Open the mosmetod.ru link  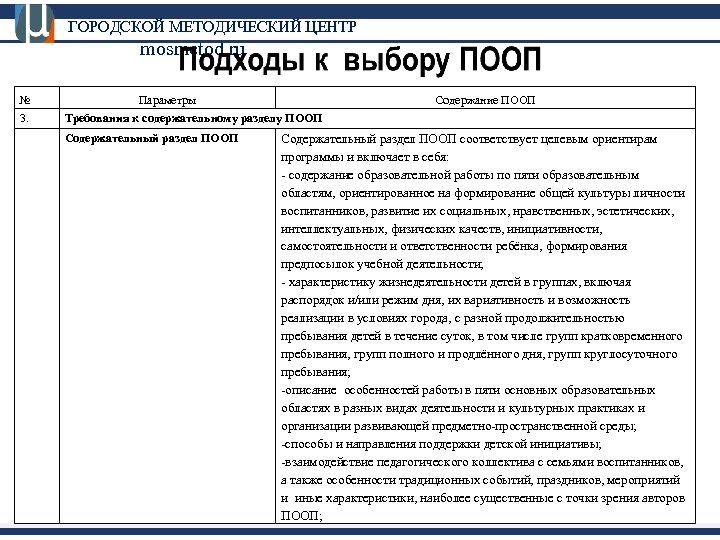pos(192,49)
